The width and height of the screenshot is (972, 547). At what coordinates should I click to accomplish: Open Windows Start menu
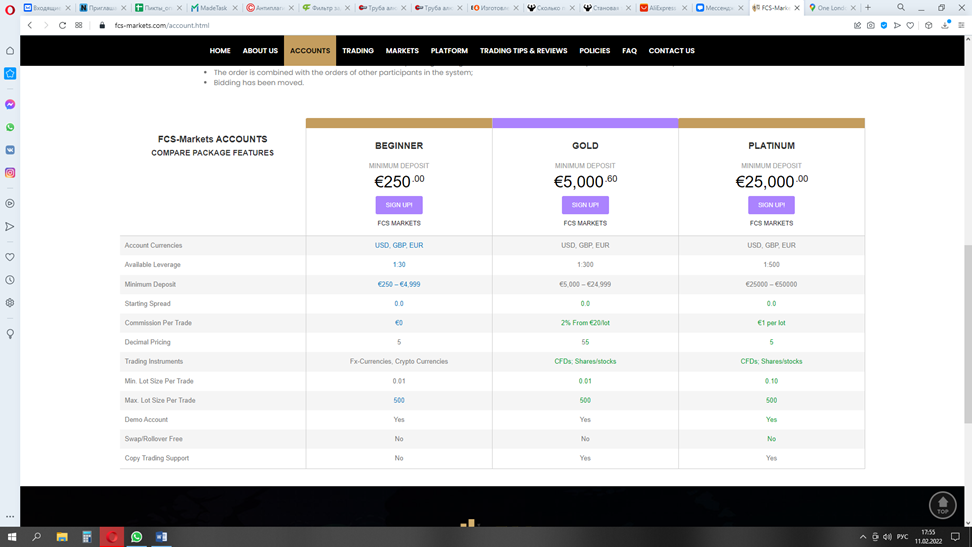click(x=11, y=536)
